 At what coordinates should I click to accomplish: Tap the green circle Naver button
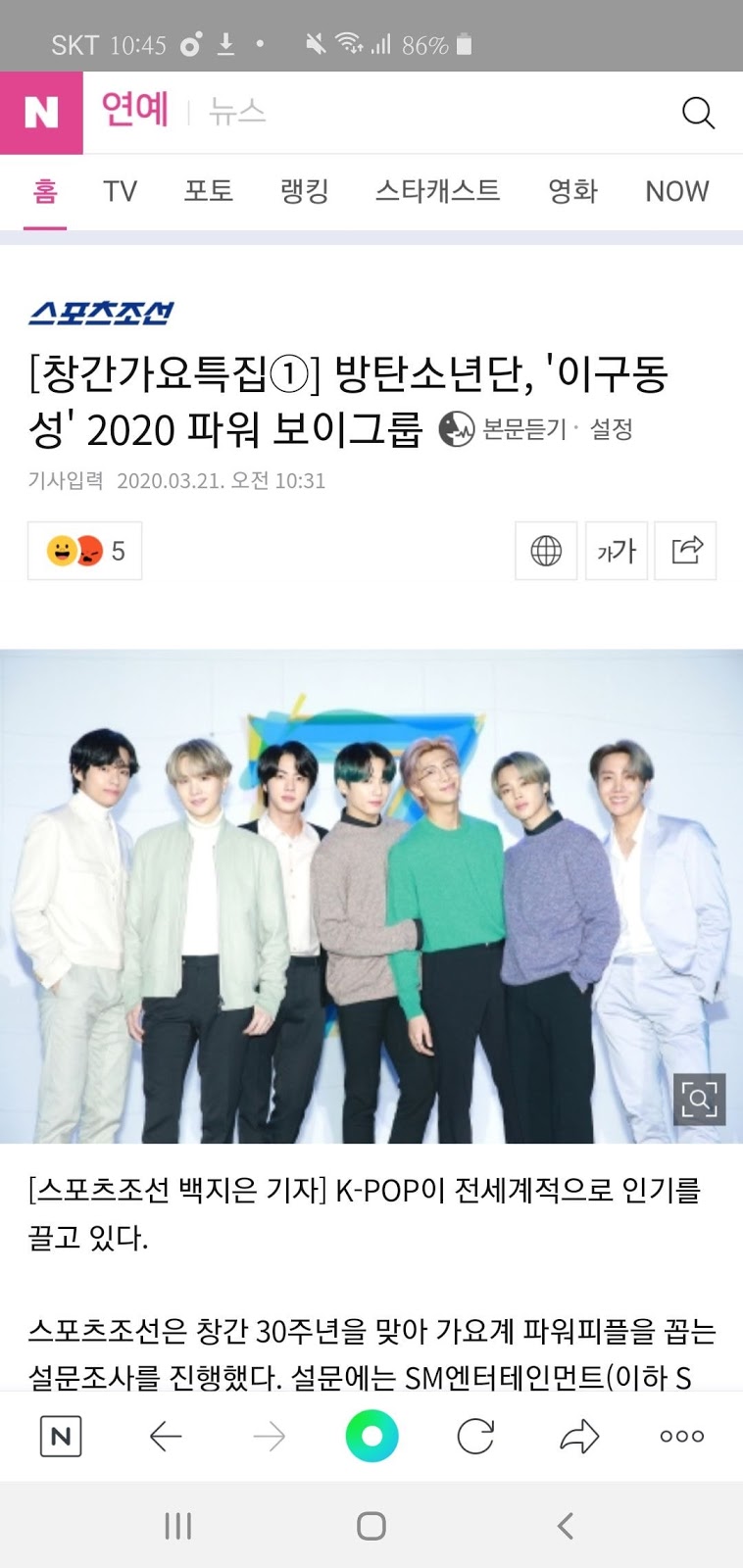tap(372, 1437)
